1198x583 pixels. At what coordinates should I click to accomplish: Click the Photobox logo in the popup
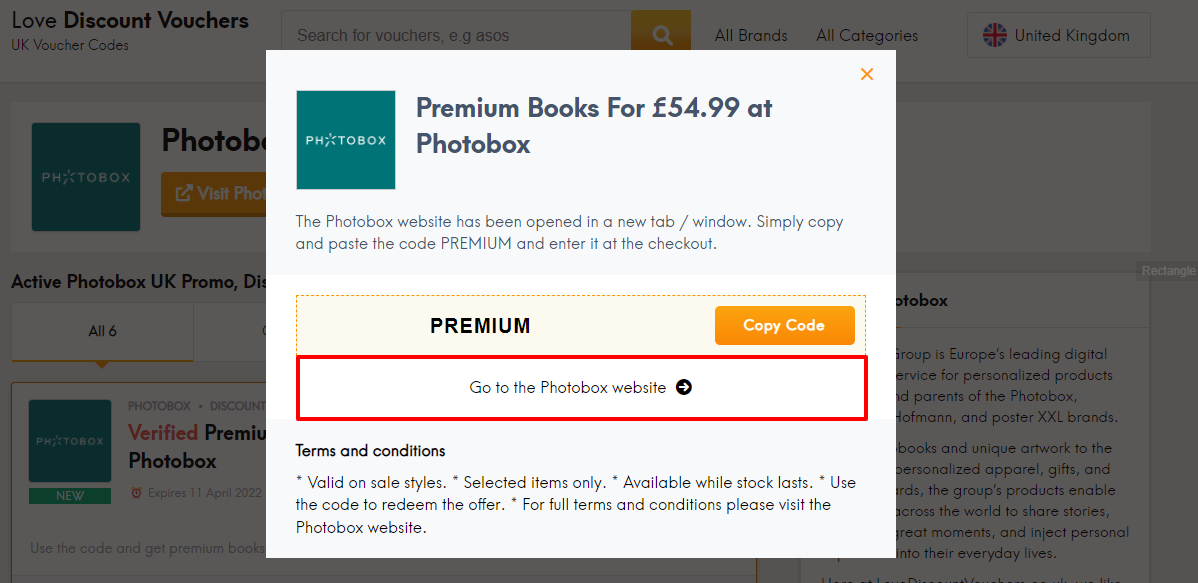coord(345,140)
